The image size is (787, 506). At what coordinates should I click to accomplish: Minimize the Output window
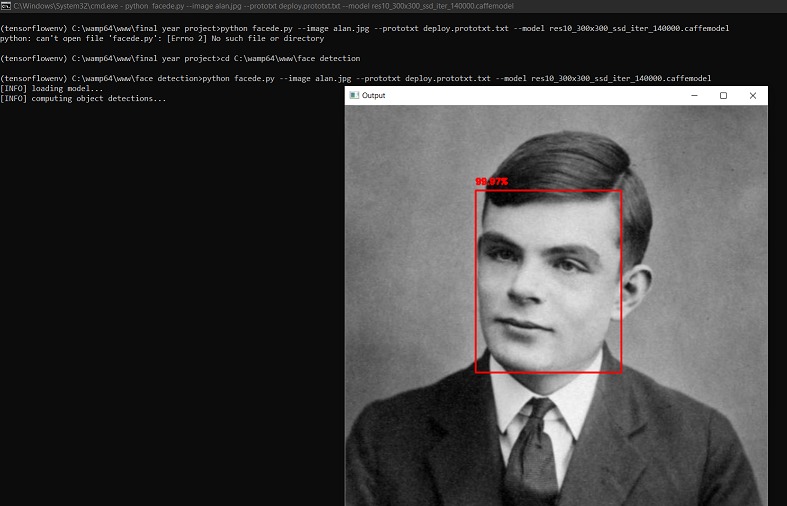click(x=695, y=95)
